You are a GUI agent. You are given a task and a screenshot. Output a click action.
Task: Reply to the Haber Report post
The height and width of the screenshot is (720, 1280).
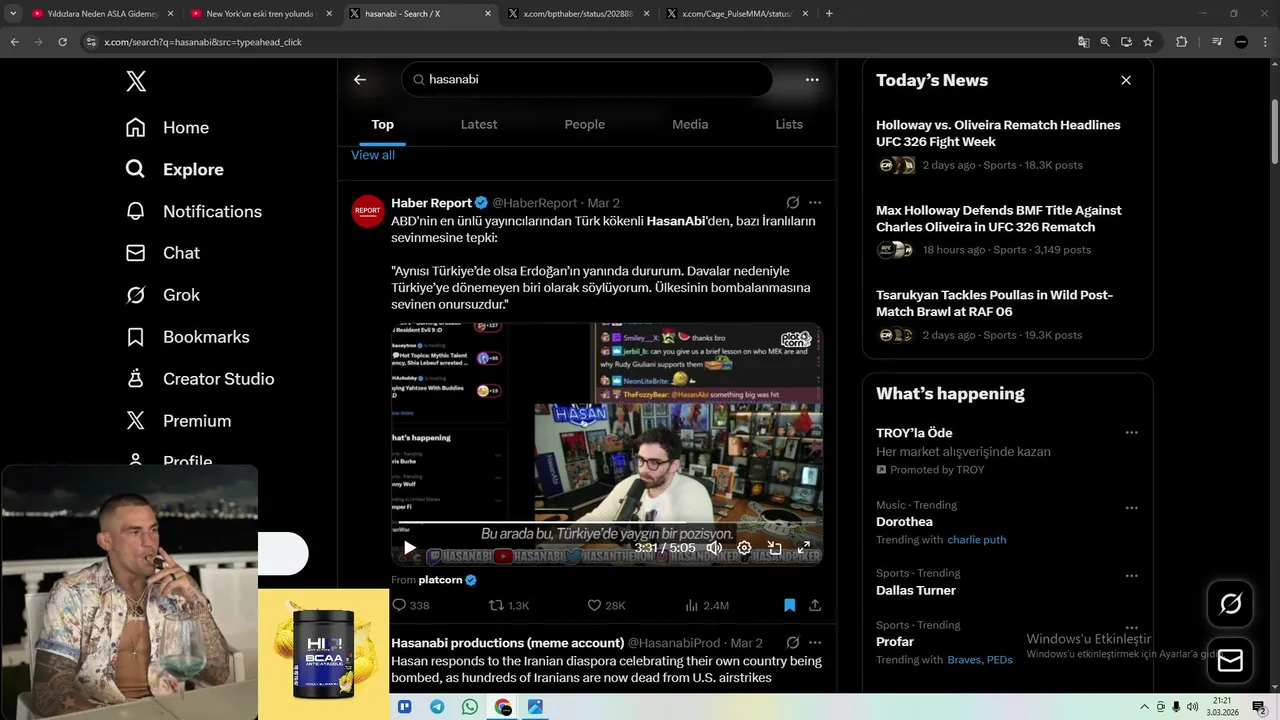coord(410,606)
